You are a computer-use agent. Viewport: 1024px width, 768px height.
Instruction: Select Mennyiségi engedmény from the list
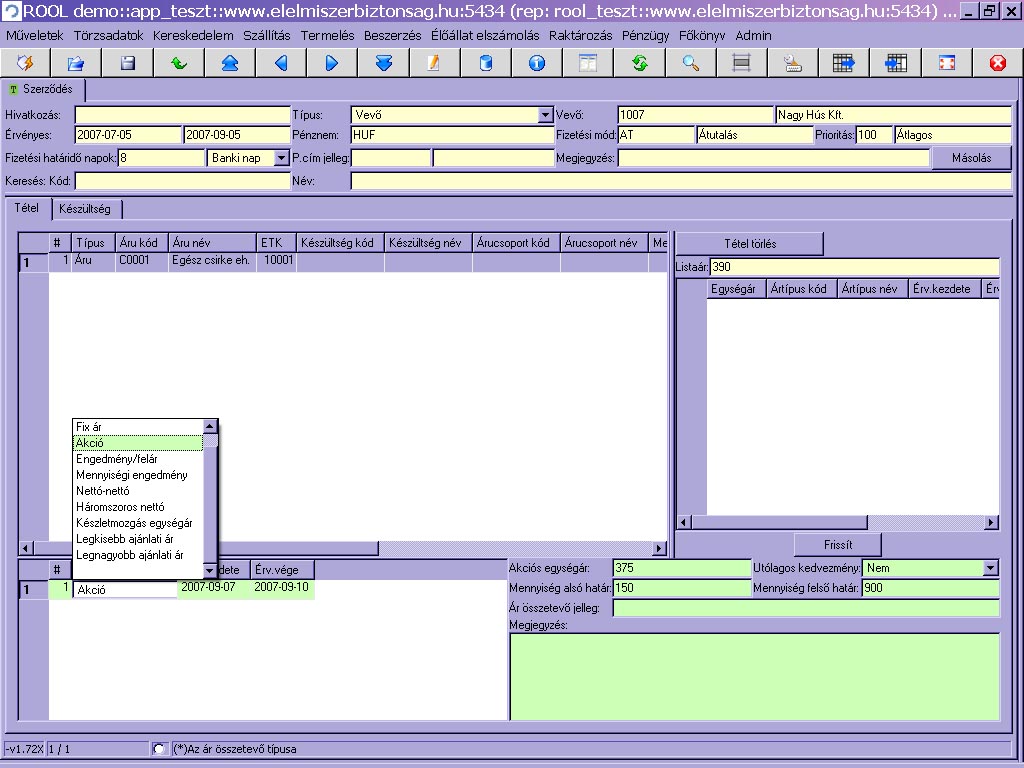(132, 475)
